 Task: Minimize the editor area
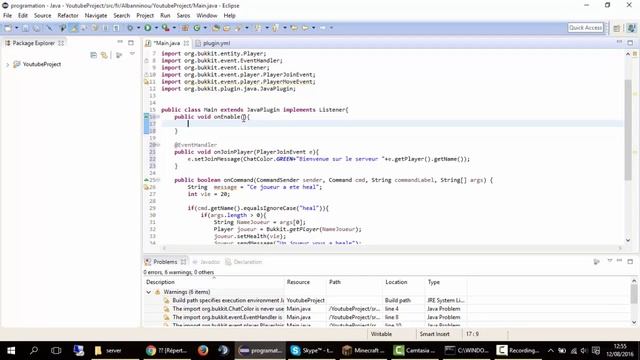click(x=619, y=42)
